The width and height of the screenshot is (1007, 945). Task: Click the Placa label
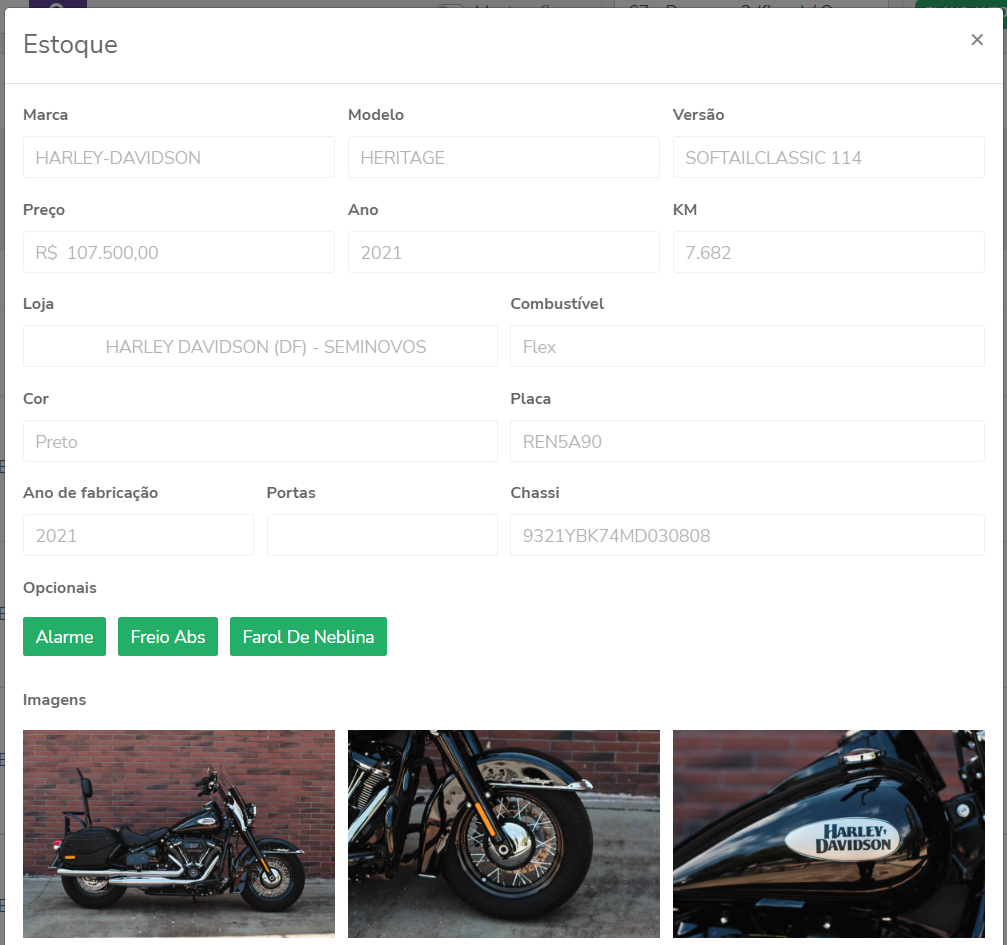[530, 399]
